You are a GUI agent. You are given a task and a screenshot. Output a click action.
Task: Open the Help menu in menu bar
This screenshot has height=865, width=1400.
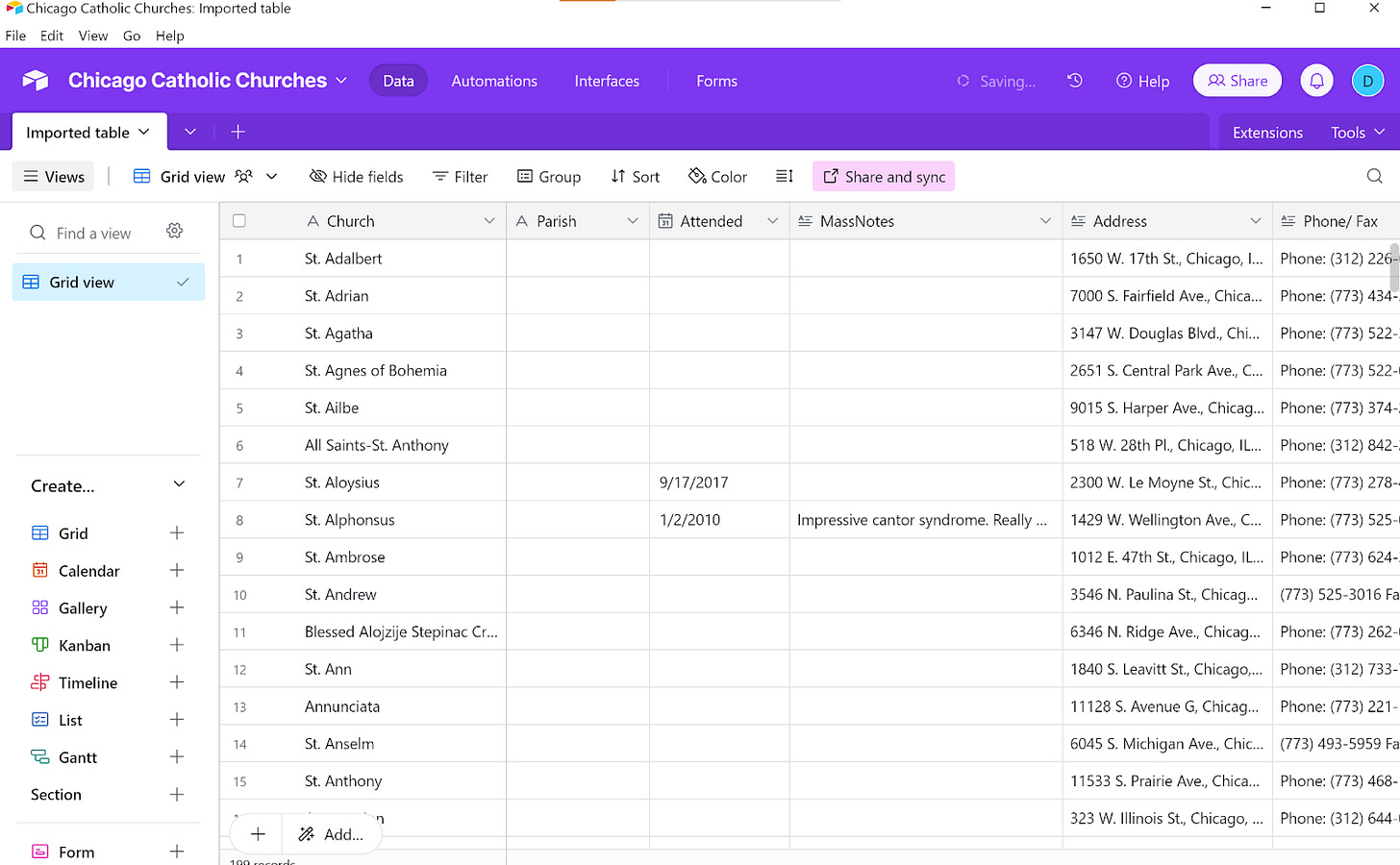click(170, 36)
